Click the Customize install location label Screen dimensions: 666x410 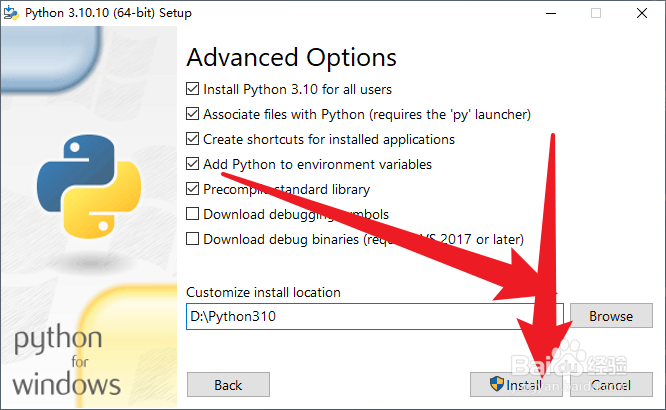[263, 292]
